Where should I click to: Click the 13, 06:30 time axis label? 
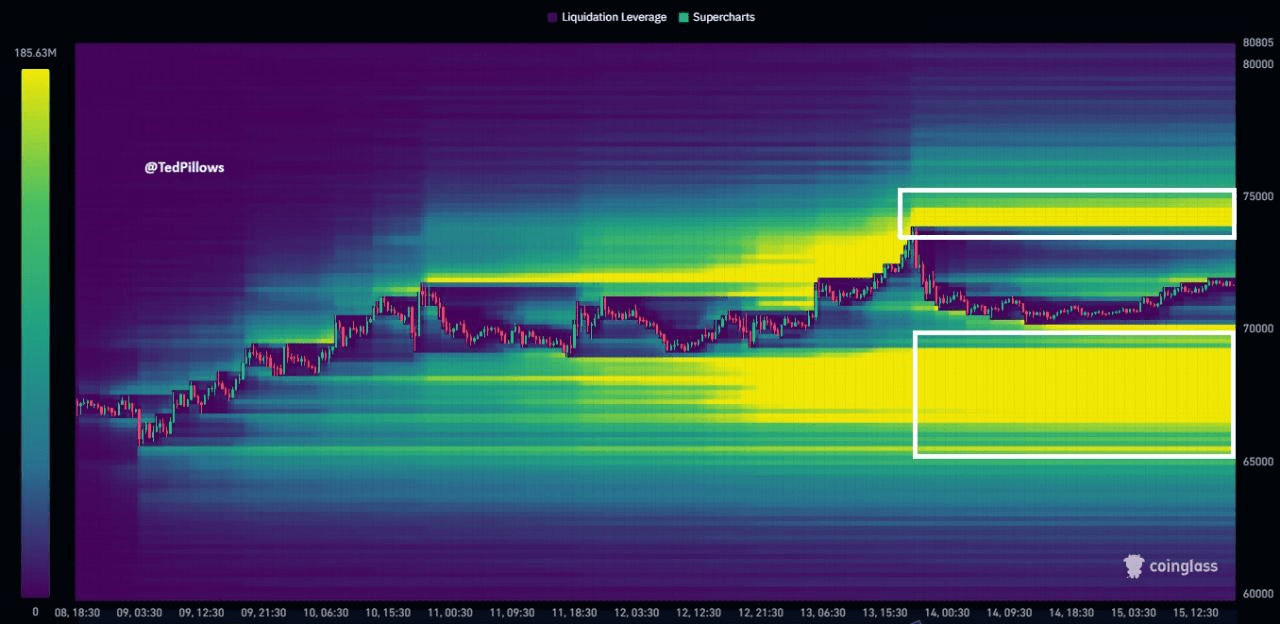[824, 612]
